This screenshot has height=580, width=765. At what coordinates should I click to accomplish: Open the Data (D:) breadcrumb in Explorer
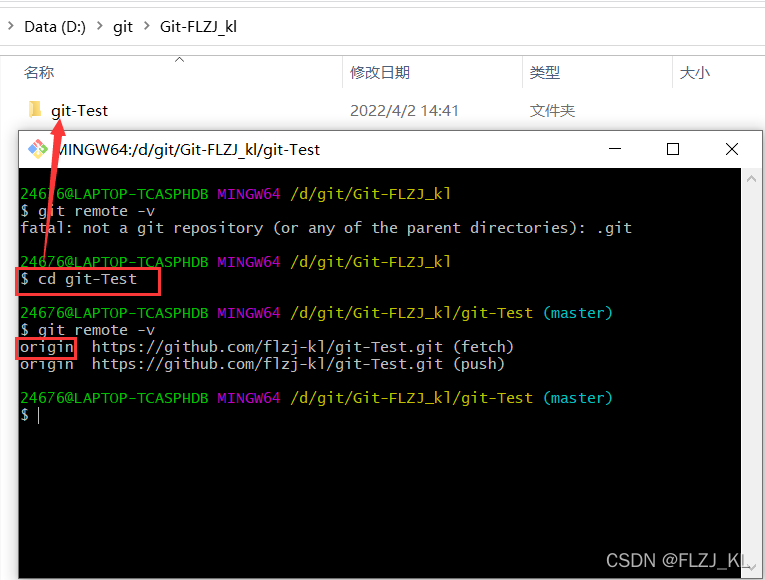[x=55, y=26]
